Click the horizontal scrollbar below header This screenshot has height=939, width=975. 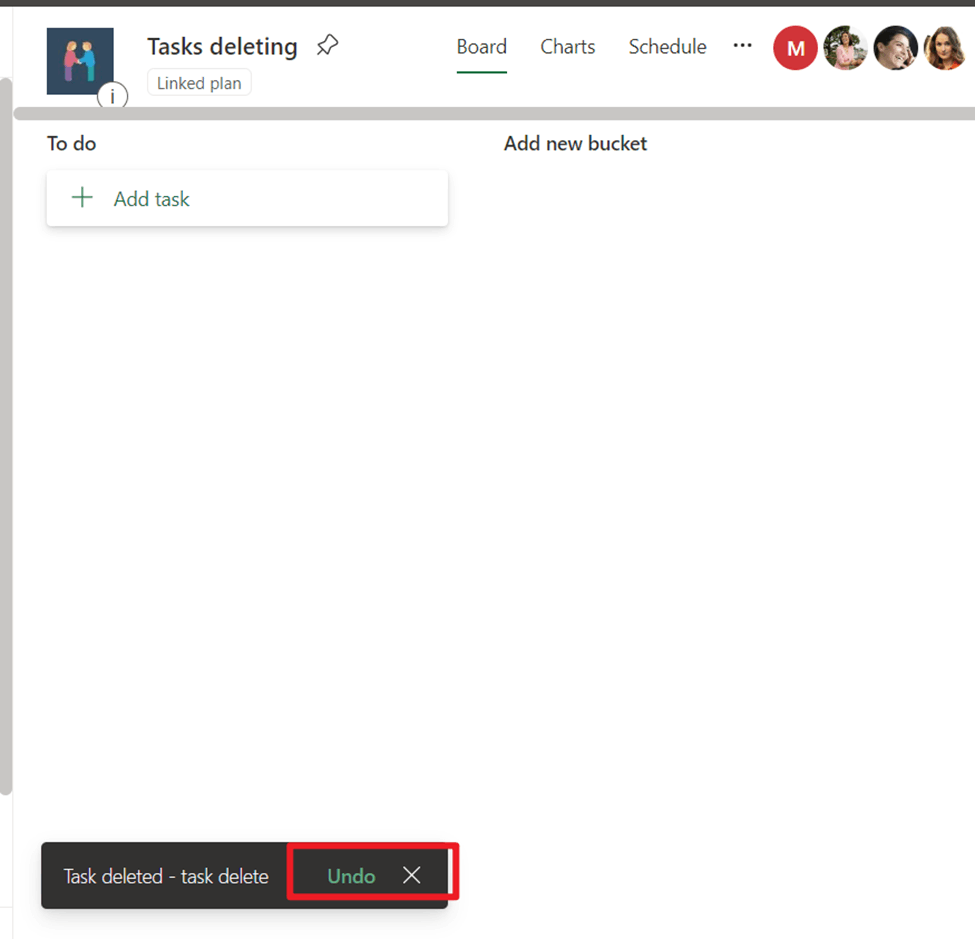494,113
